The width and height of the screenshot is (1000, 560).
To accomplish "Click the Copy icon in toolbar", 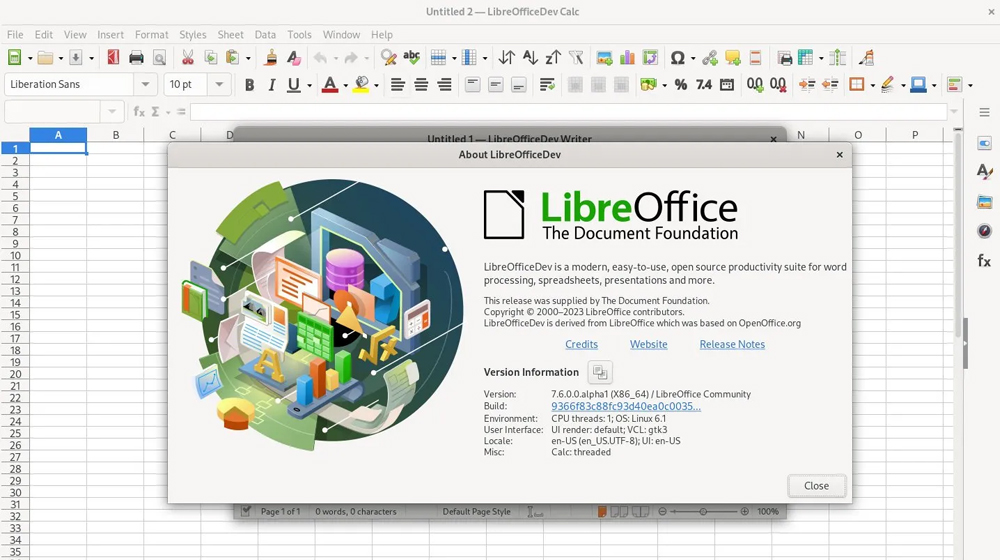I will coord(210,58).
